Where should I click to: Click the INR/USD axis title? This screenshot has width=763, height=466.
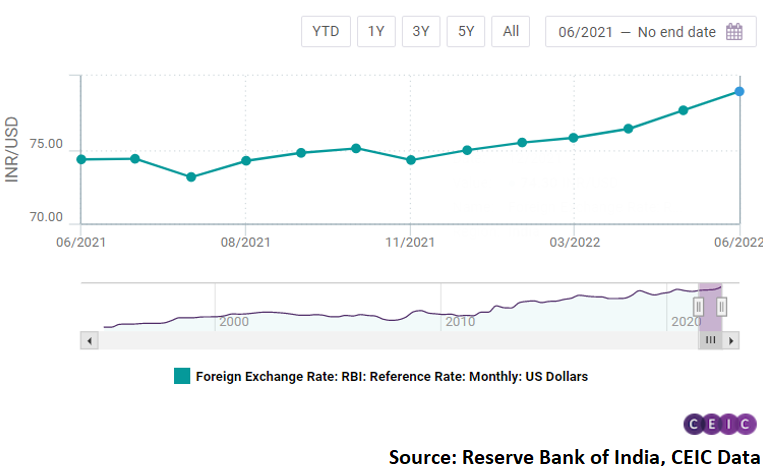tap(12, 150)
